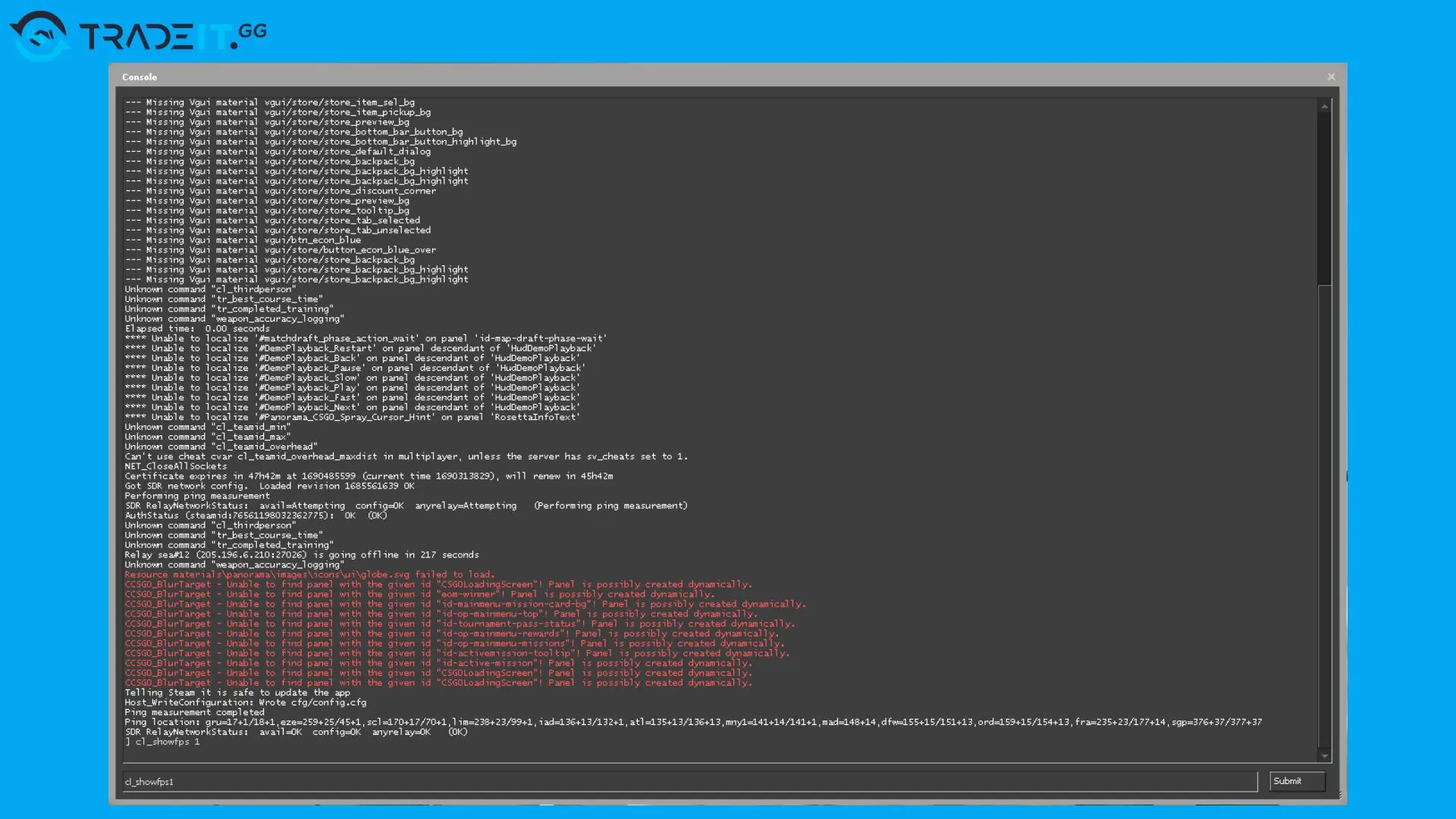This screenshot has width=1456, height=819.
Task: Click the scrollbar up arrow in console
Action: [x=1324, y=106]
